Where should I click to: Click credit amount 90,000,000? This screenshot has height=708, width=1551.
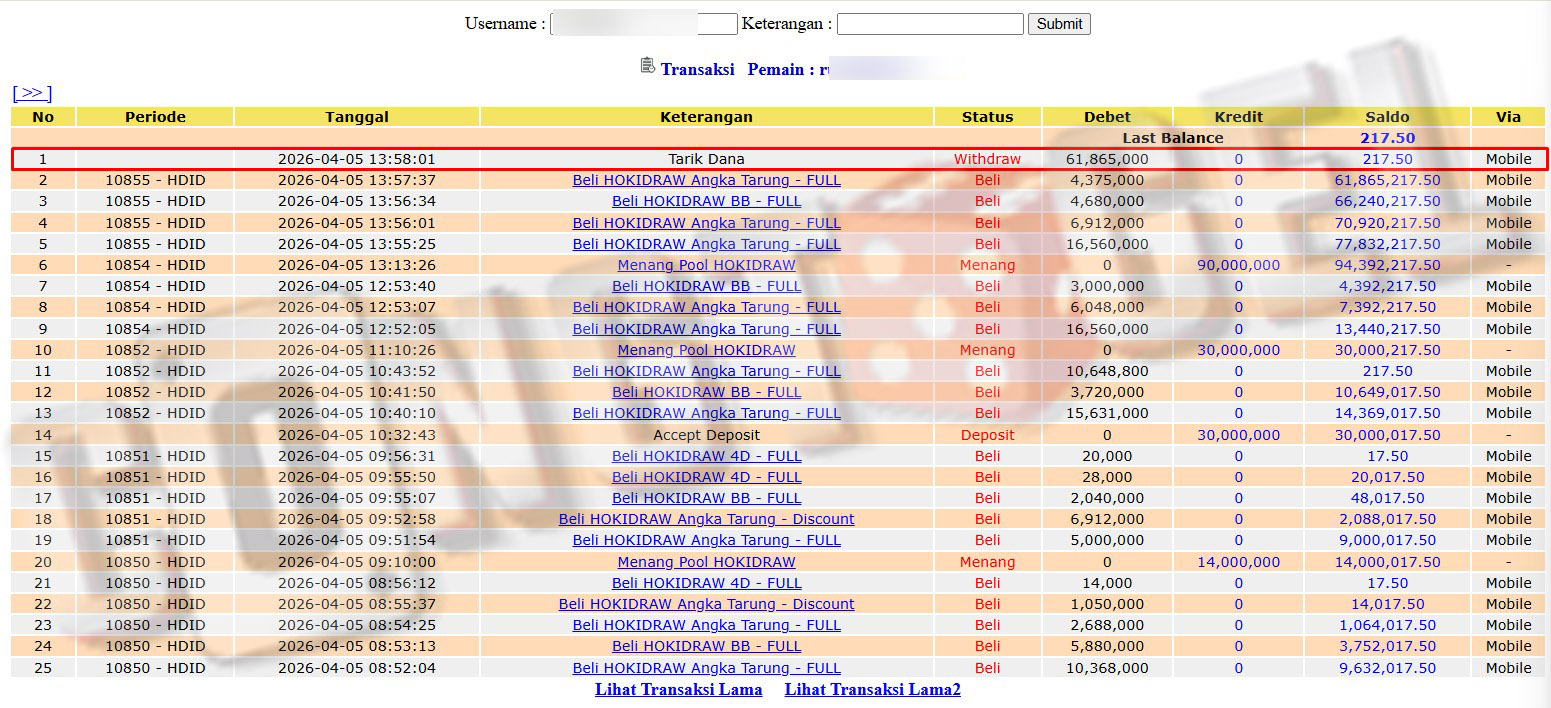pos(1238,265)
